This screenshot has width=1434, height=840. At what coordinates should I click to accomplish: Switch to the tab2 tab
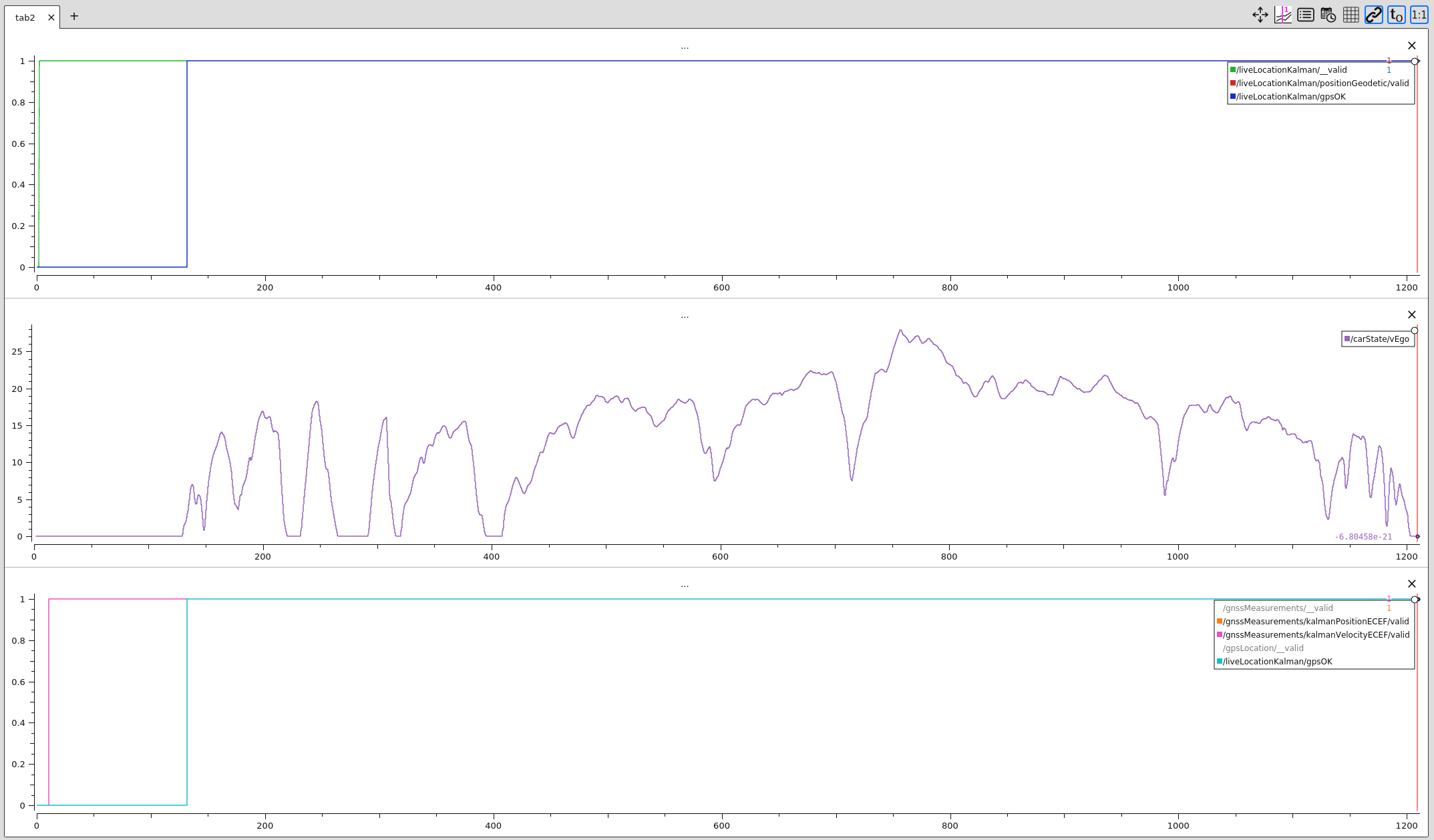pos(27,17)
